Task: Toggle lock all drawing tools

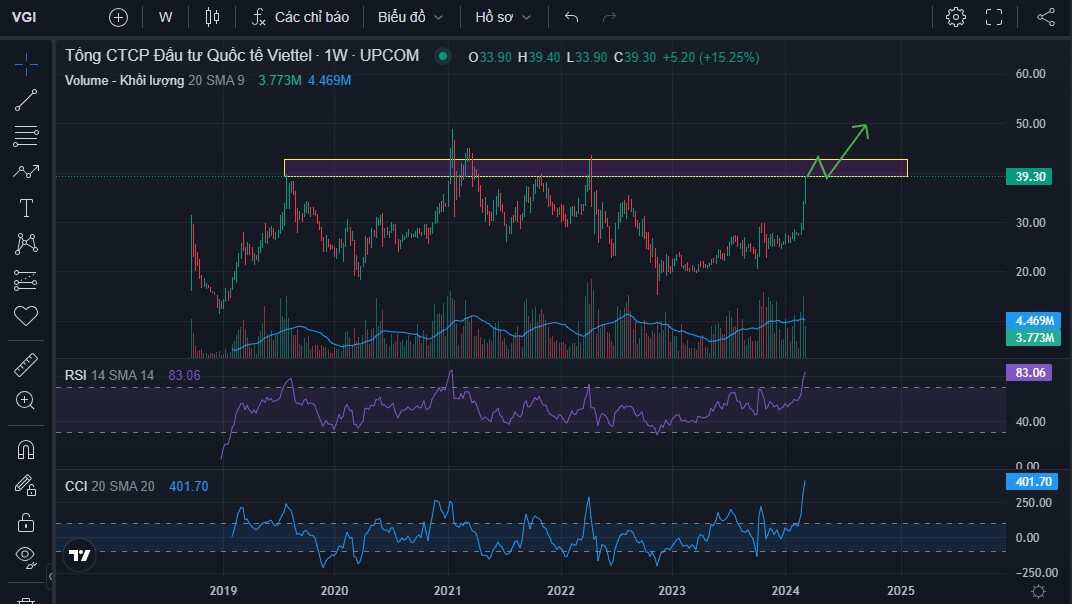Action: click(26, 523)
